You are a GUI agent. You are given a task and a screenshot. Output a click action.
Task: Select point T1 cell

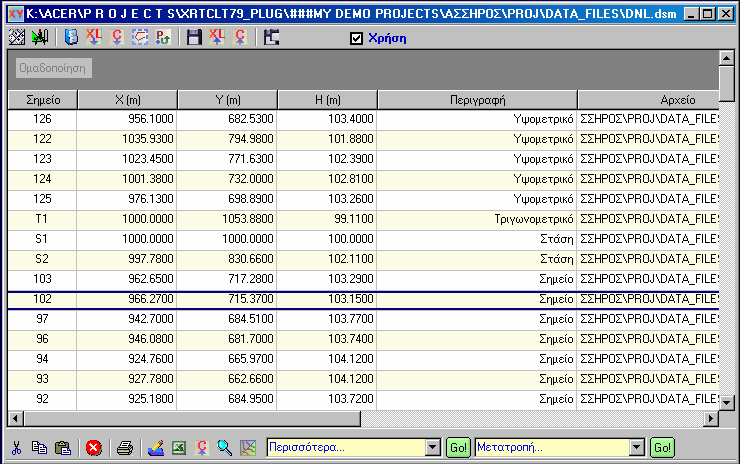click(42, 219)
